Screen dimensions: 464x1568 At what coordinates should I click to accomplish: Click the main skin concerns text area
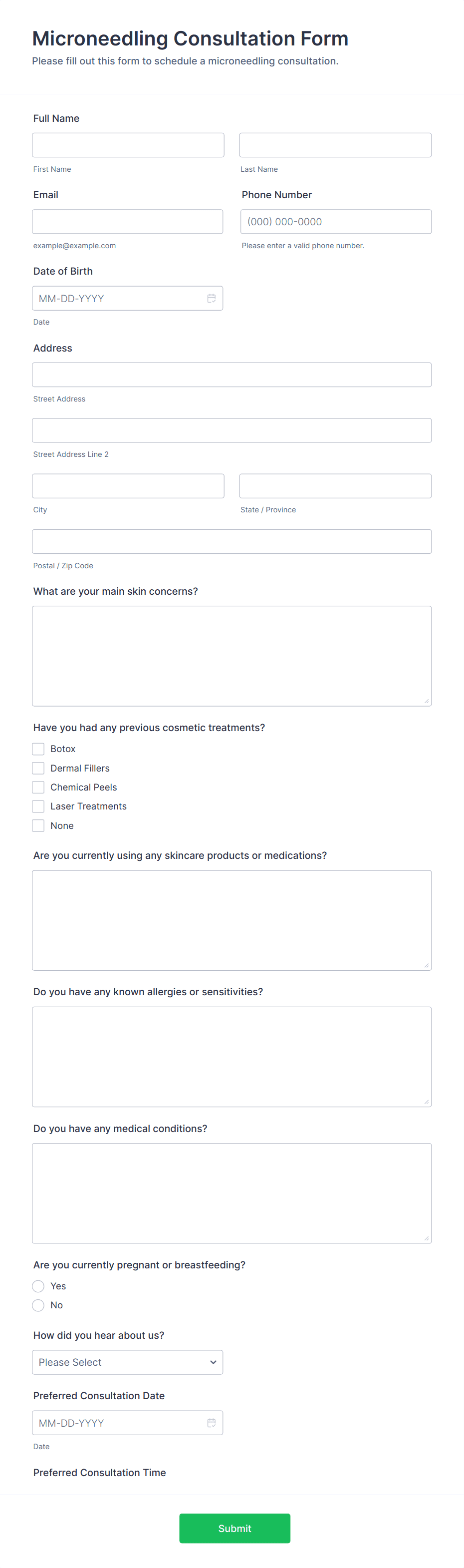(231, 655)
